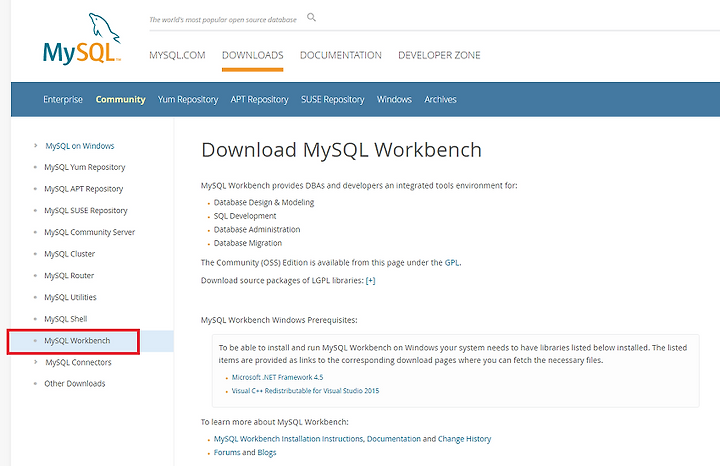This screenshot has width=720, height=466.
Task: Open APT Repository in the blue bar
Action: [259, 99]
